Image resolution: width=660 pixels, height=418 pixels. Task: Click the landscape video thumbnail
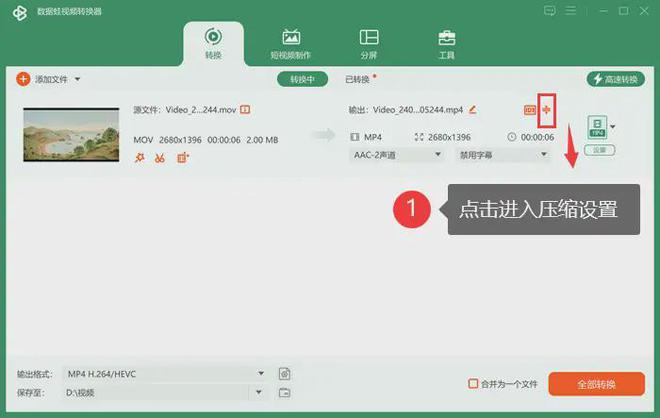(x=71, y=135)
